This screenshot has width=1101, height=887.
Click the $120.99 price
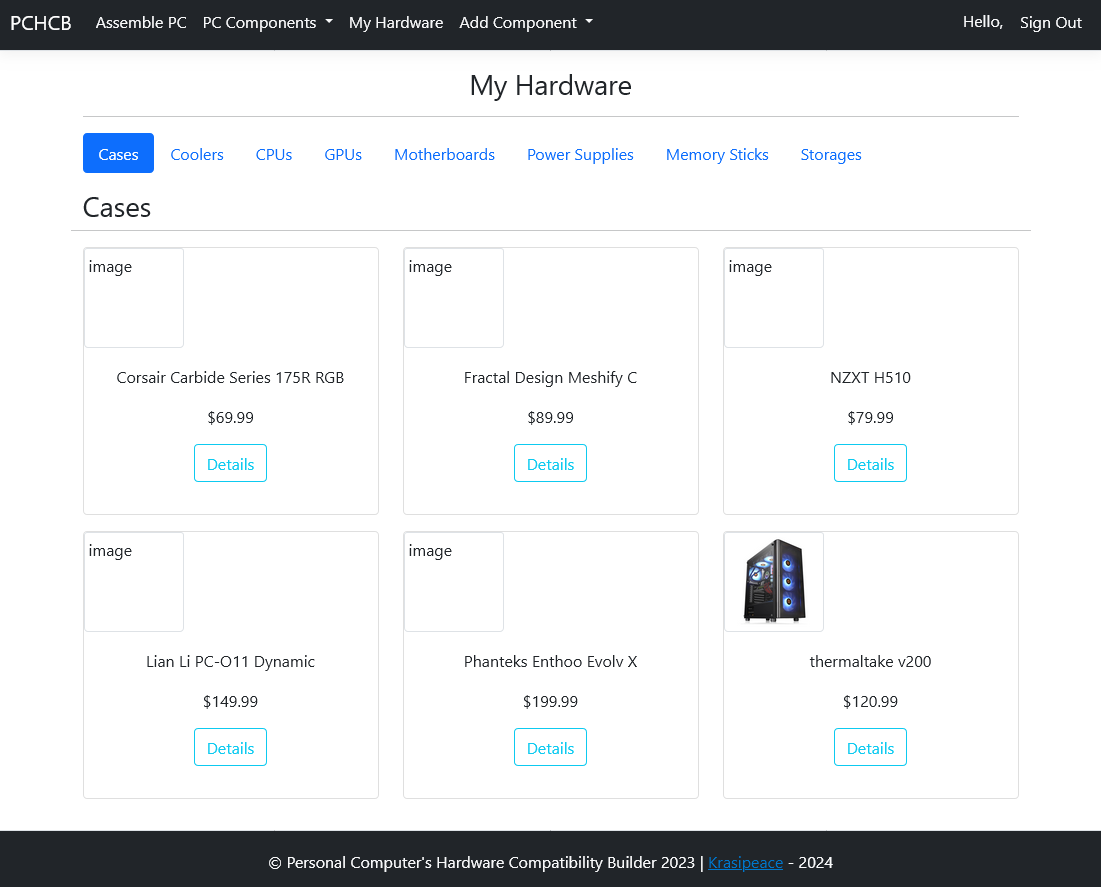pyautogui.click(x=870, y=702)
